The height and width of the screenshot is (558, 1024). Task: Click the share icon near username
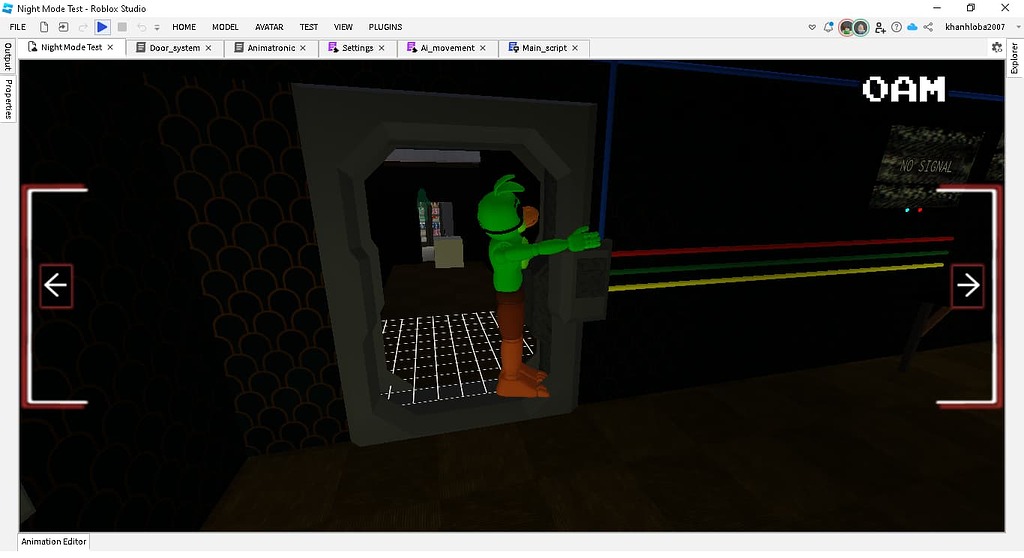tap(928, 27)
